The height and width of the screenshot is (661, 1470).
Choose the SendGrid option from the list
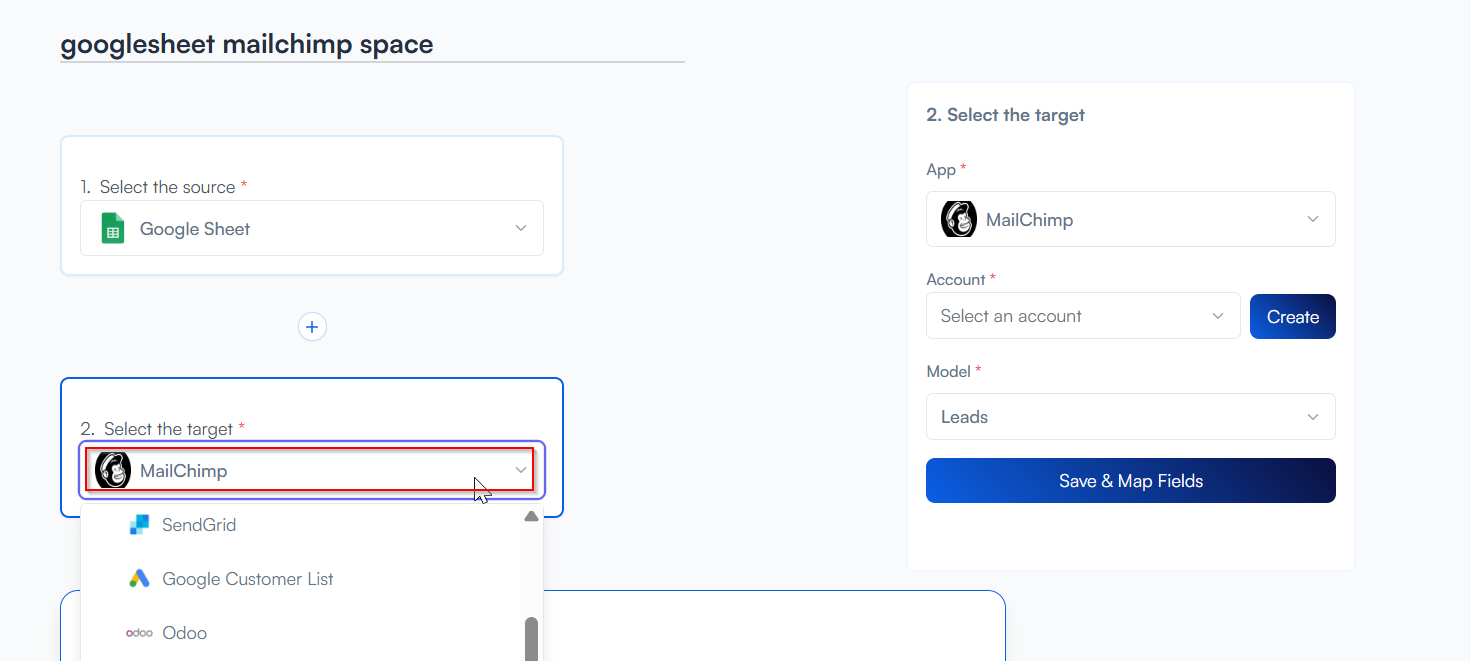click(199, 525)
